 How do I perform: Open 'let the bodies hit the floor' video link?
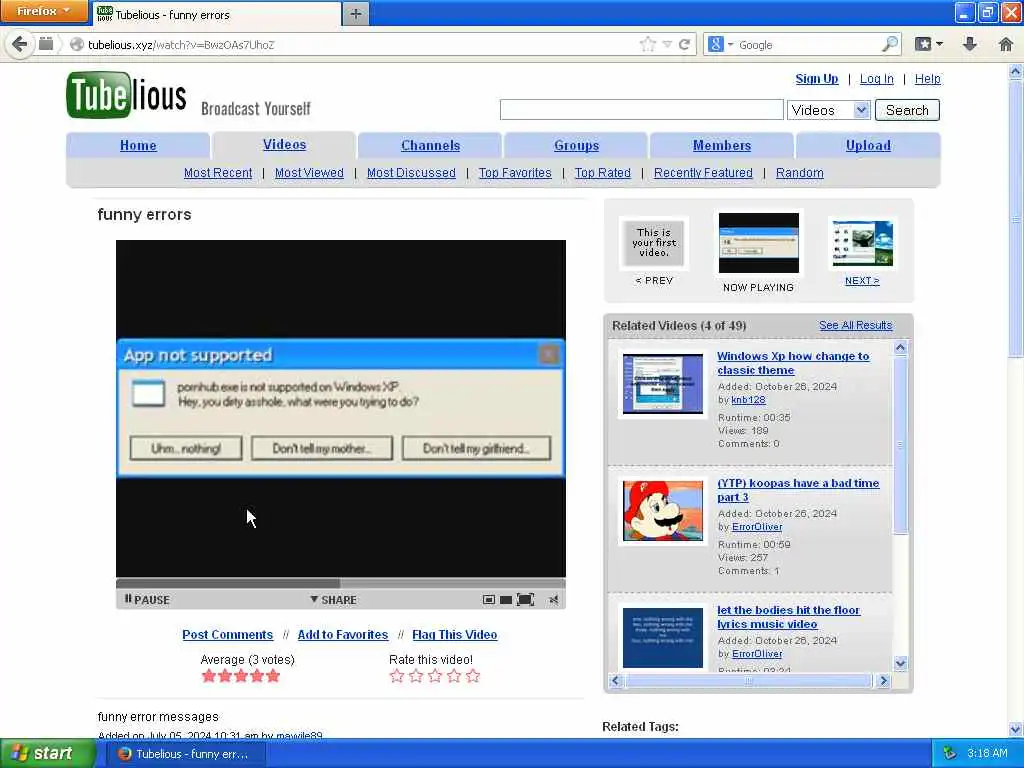click(x=788, y=616)
